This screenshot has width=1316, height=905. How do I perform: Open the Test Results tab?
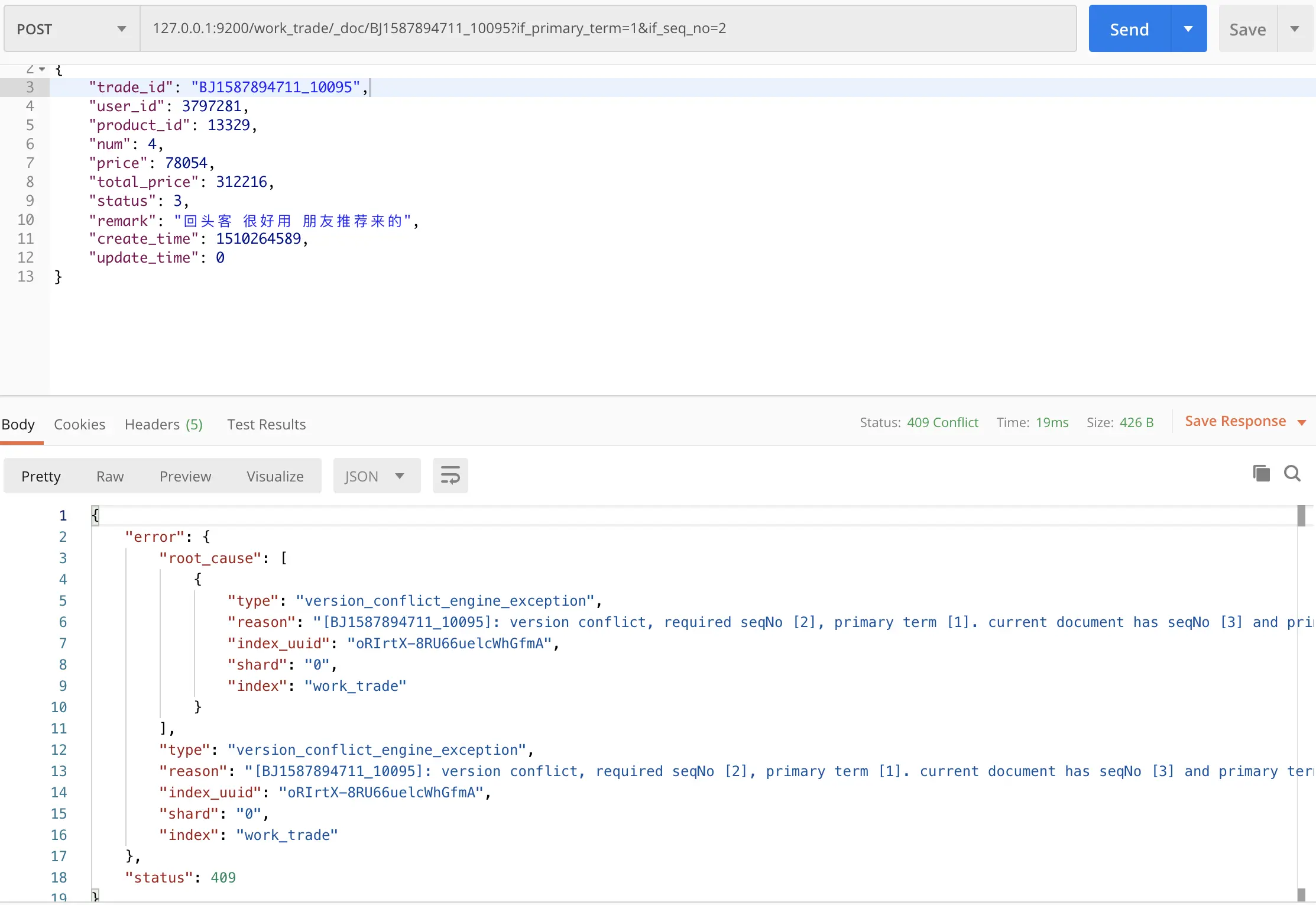pos(266,424)
